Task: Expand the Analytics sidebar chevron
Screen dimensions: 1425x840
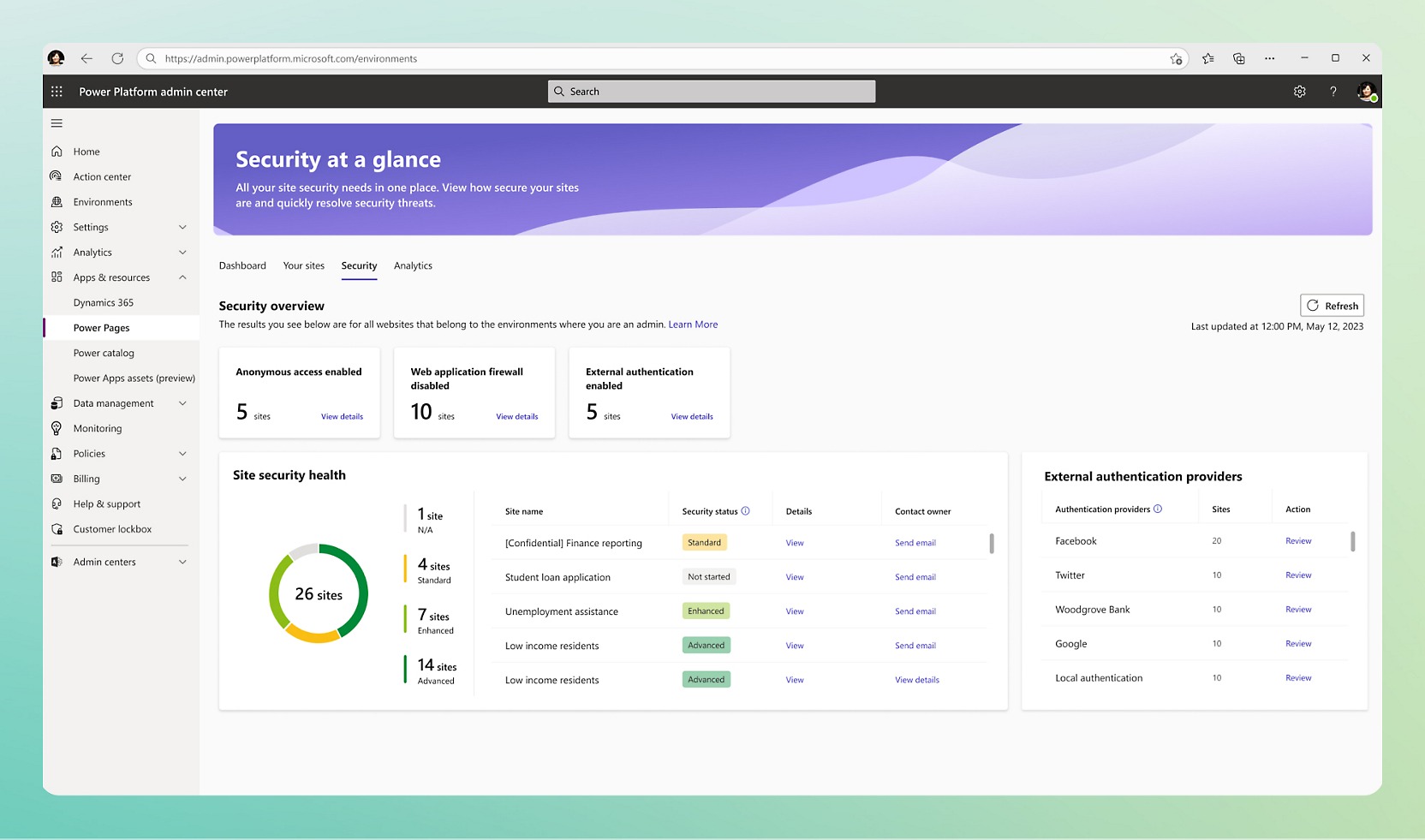Action: [x=182, y=253]
